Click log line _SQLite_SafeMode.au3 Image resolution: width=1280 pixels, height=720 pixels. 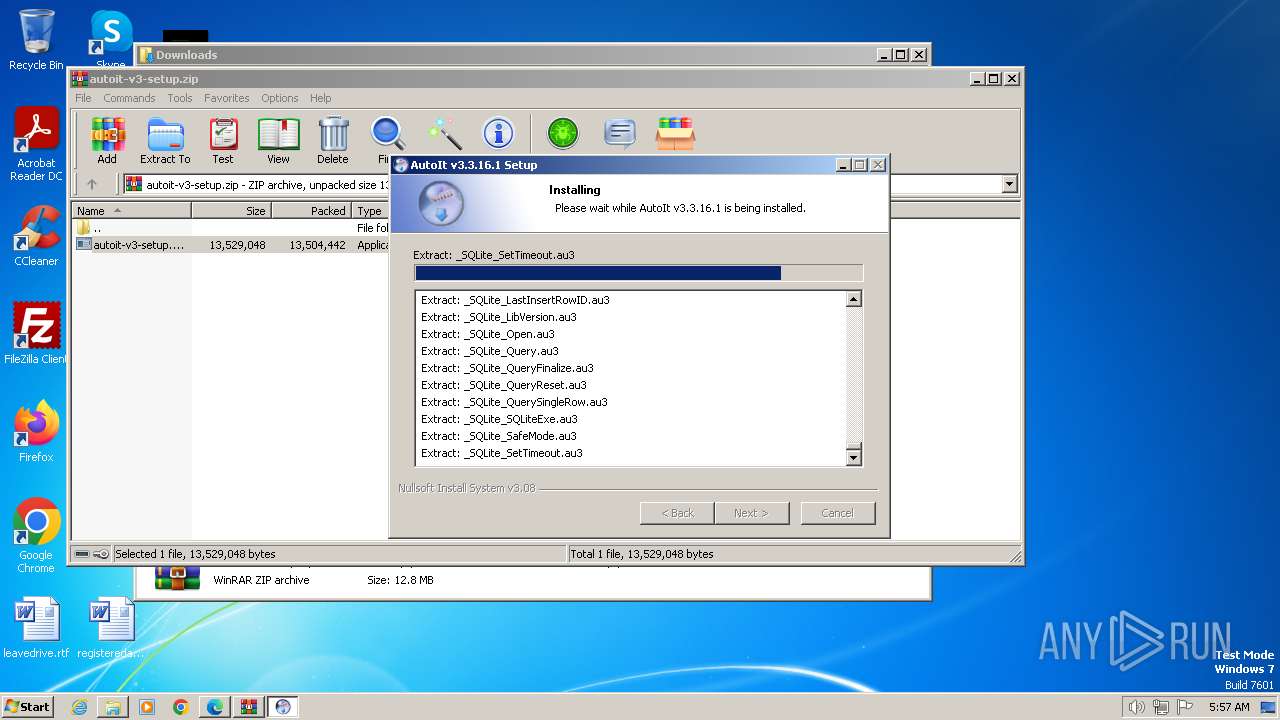[499, 436]
